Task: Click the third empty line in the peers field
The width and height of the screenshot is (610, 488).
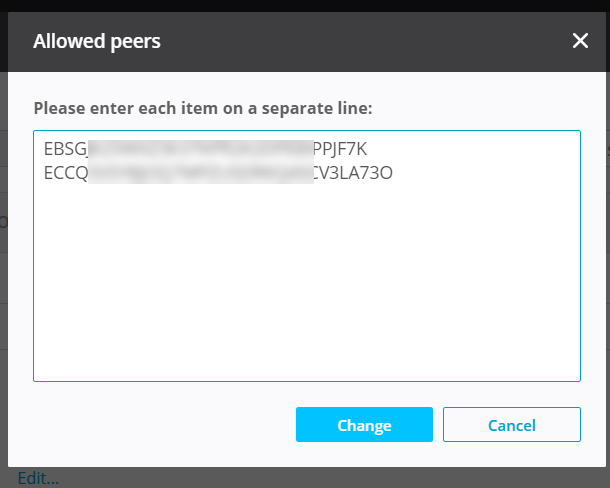Action: (200, 196)
